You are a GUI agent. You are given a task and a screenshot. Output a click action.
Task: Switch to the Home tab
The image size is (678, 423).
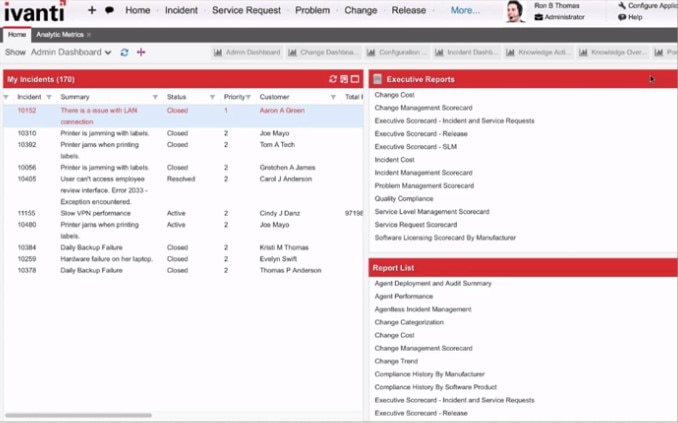click(17, 35)
